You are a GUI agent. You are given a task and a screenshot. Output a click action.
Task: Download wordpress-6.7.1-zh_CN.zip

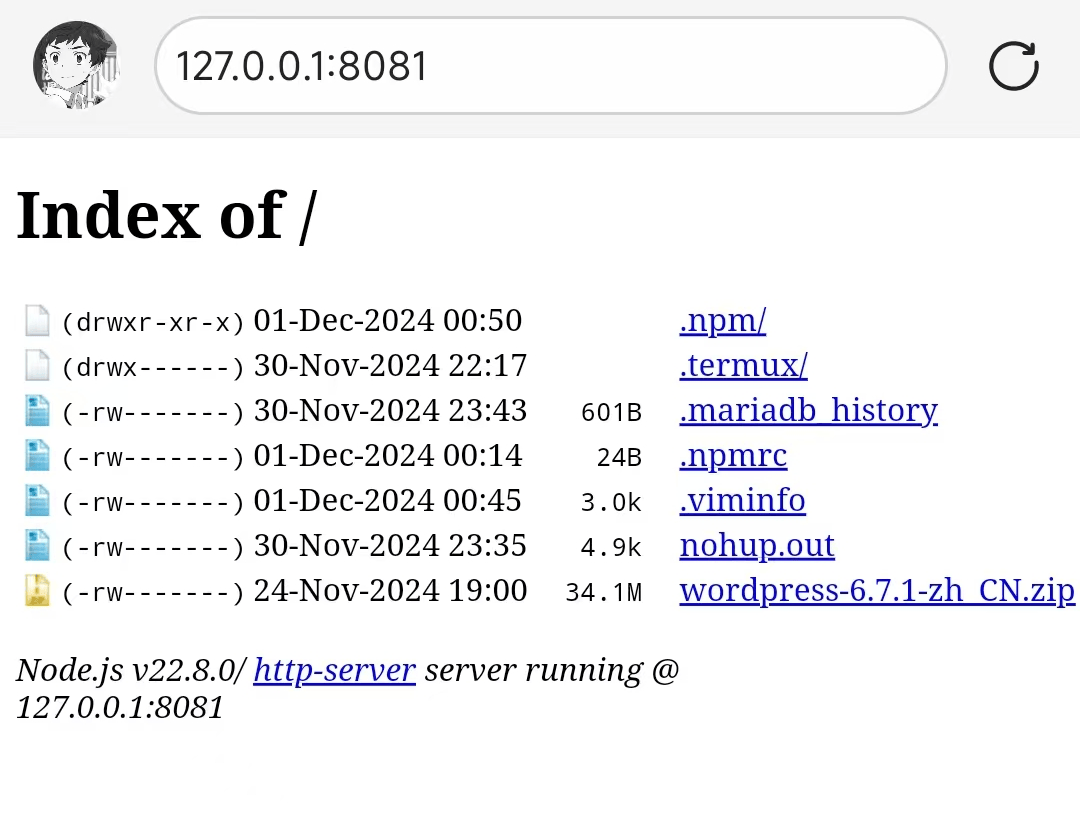click(x=876, y=591)
